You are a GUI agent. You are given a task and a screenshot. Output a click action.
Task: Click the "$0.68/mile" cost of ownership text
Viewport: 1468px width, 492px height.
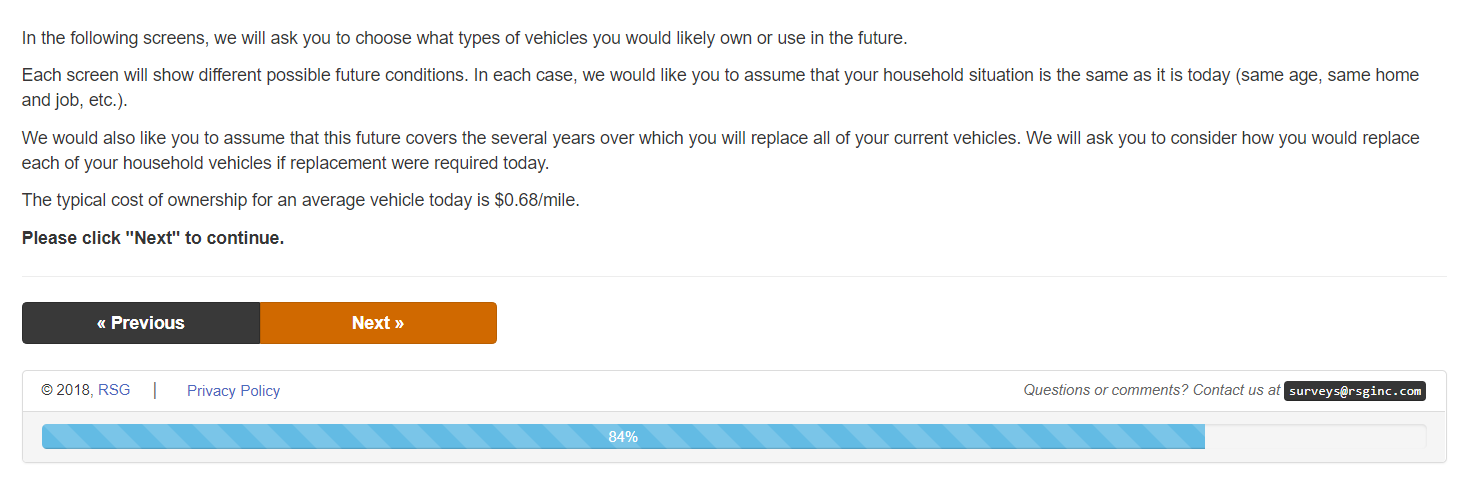(x=536, y=200)
